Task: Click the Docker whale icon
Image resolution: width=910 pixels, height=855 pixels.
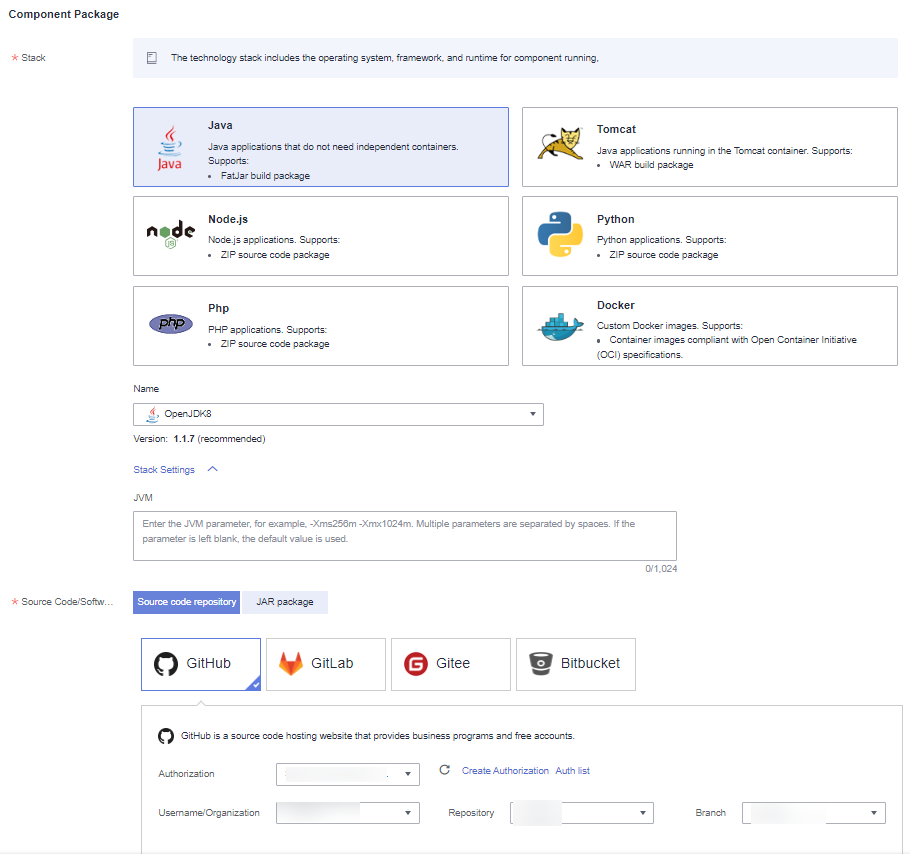Action: click(560, 327)
